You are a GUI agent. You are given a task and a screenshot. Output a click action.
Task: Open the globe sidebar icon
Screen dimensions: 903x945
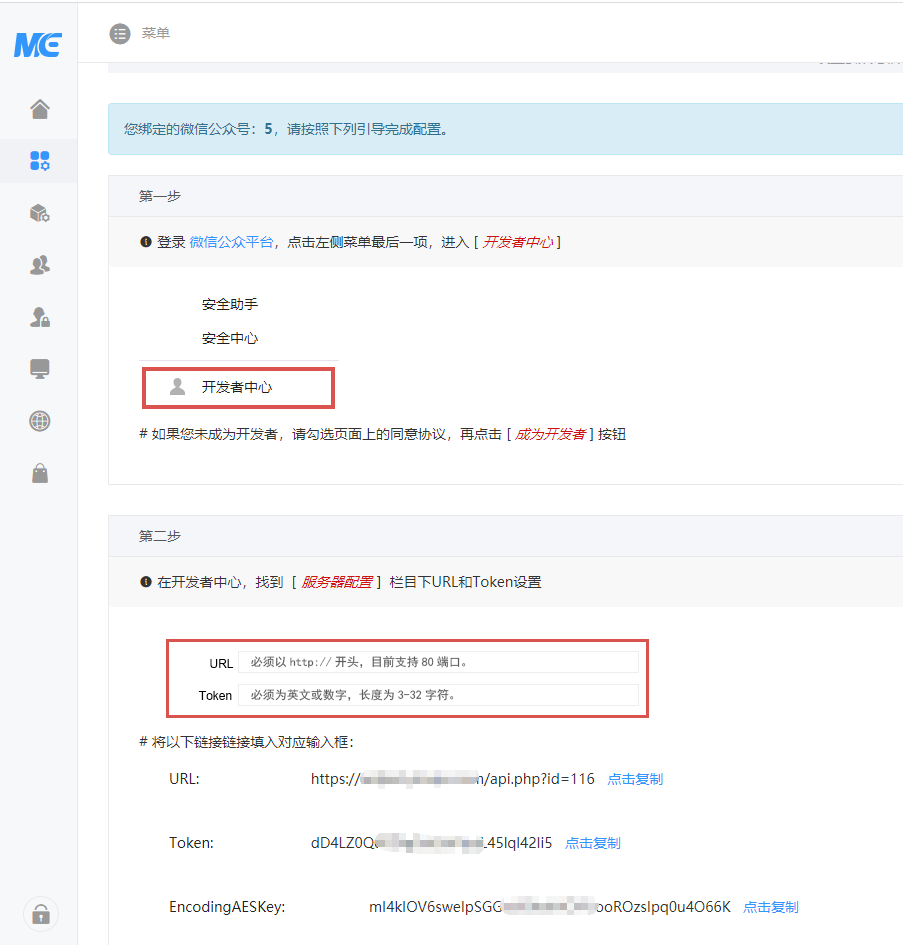click(x=40, y=421)
